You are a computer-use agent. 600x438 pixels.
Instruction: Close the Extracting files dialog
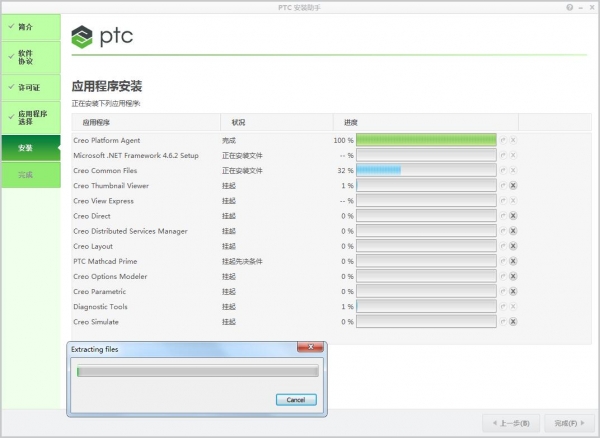pos(310,347)
